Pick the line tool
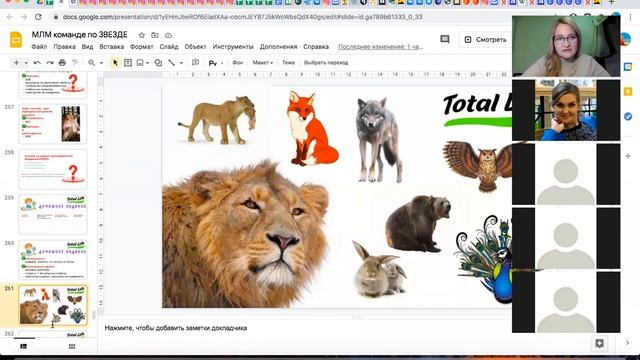 click(171, 63)
